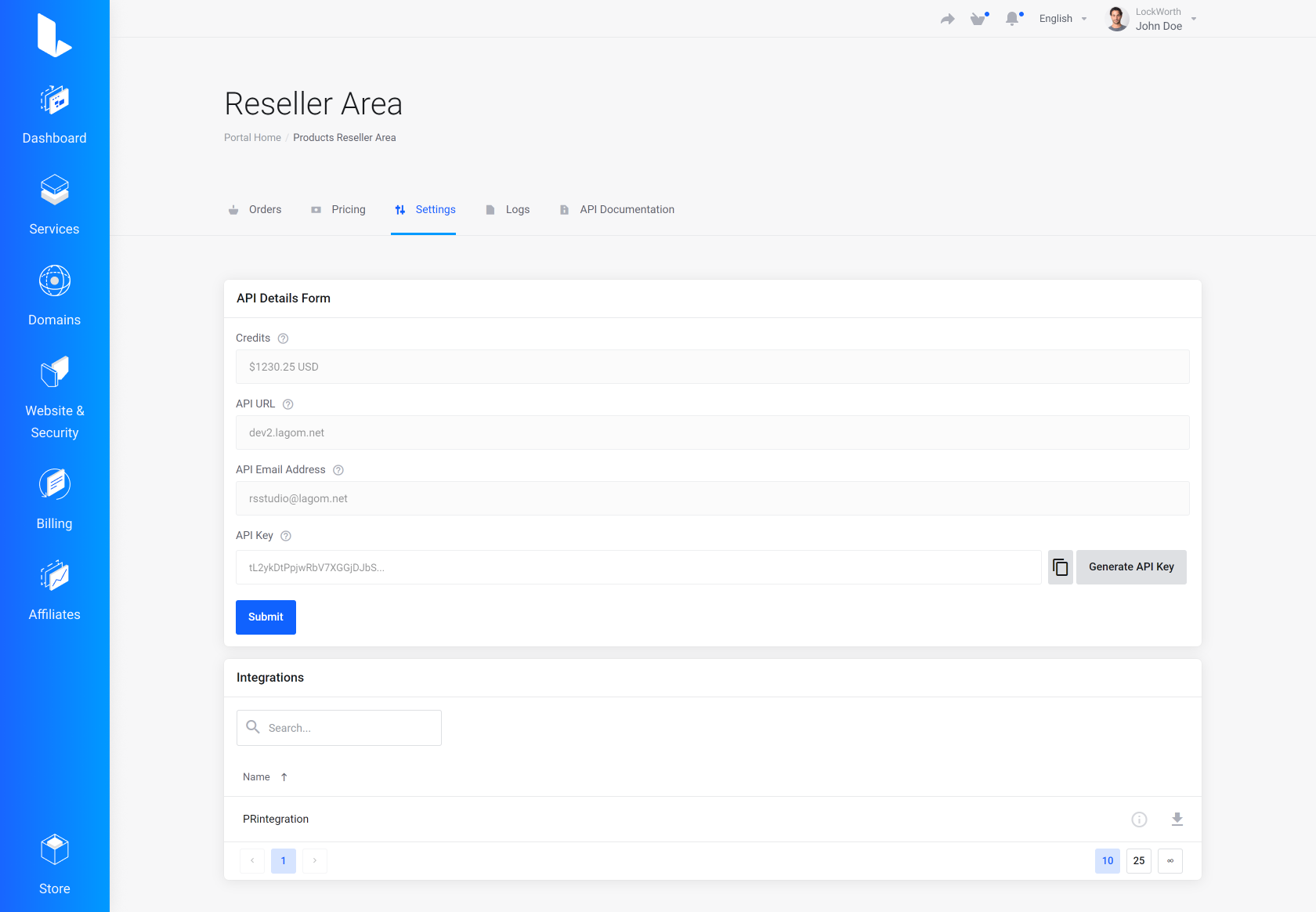Select the PRintegration row name

[276, 820]
